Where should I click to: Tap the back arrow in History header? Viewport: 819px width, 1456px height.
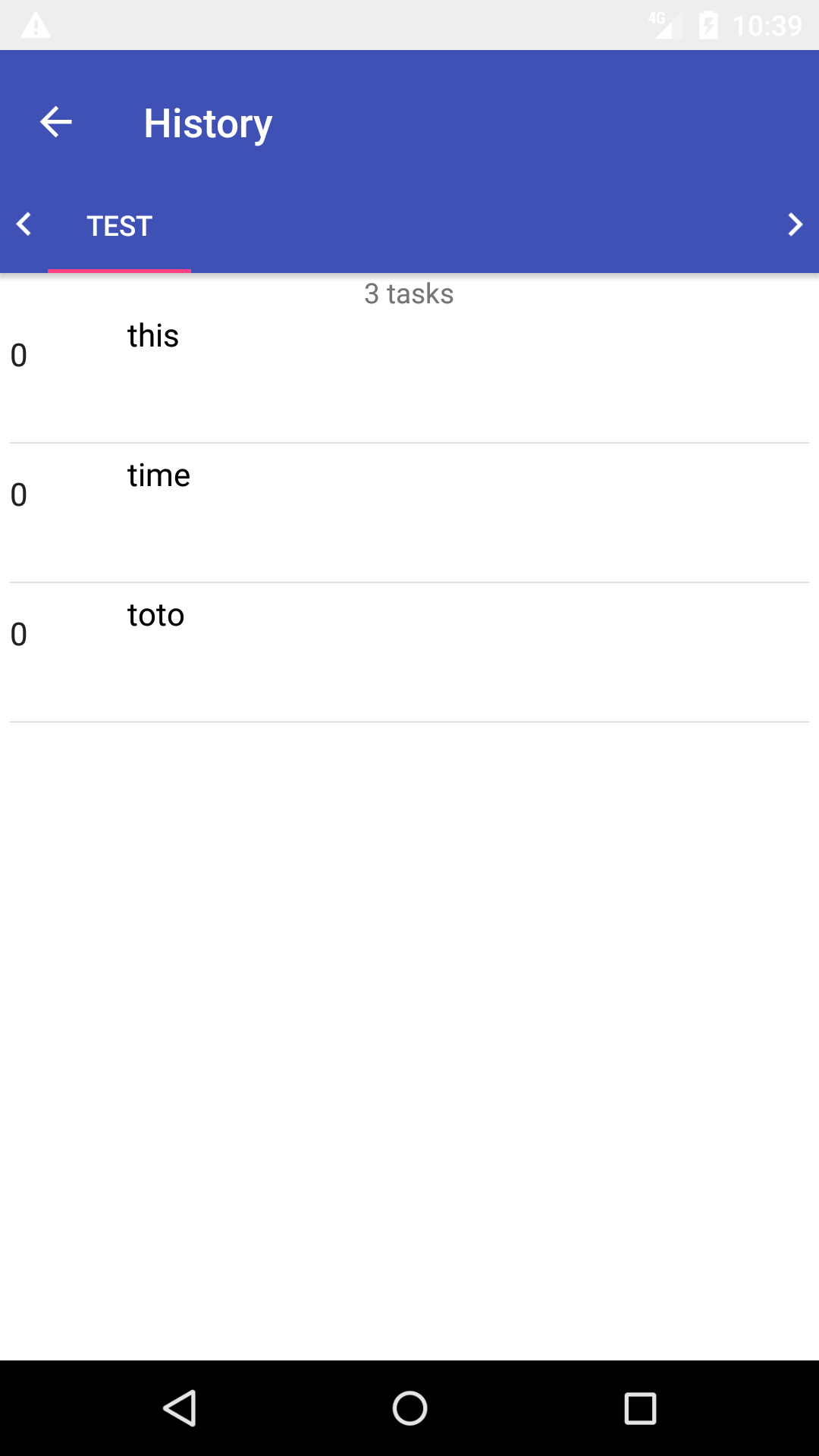coord(55,122)
